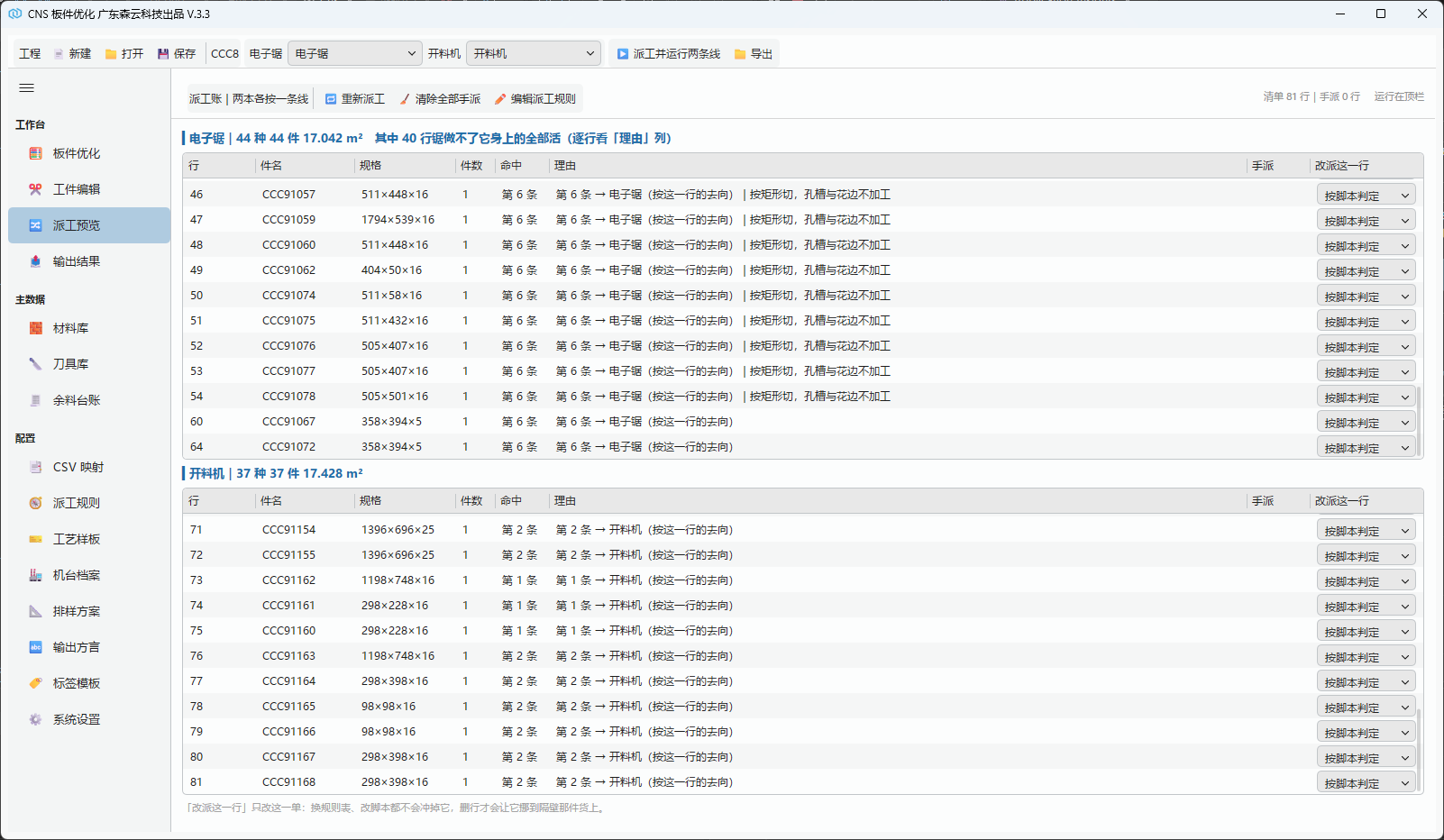Screen dimensions: 1444x840
Task: Open the 工程 menu
Action: tap(30, 54)
